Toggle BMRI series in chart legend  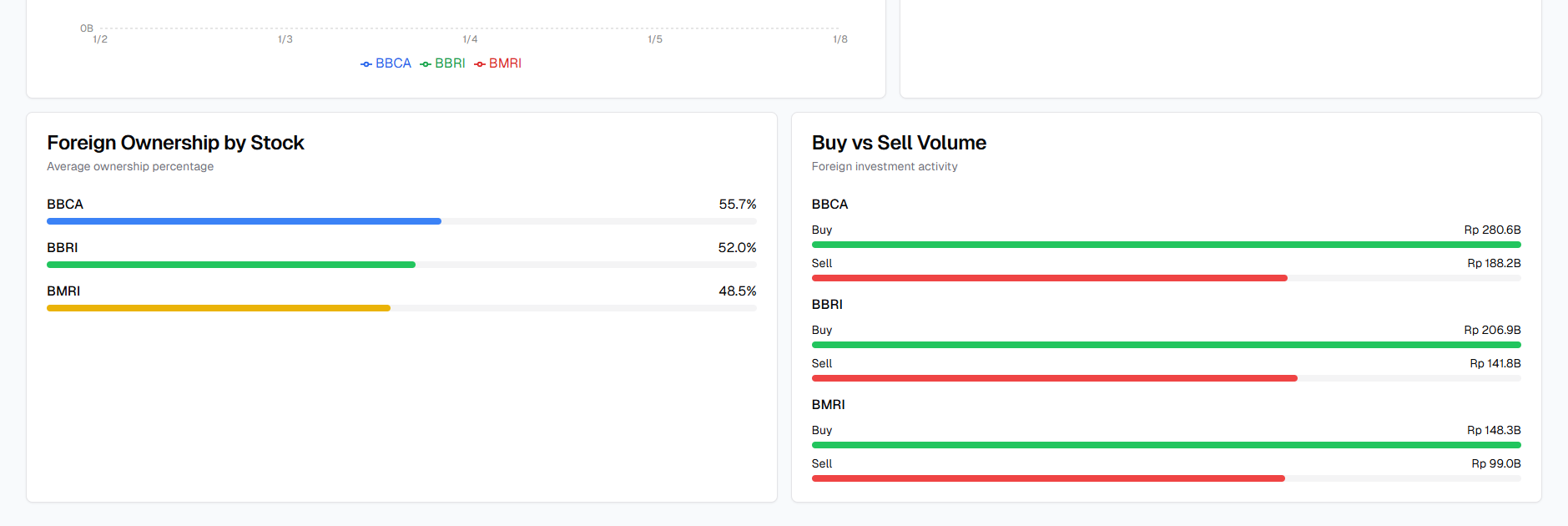coord(497,63)
